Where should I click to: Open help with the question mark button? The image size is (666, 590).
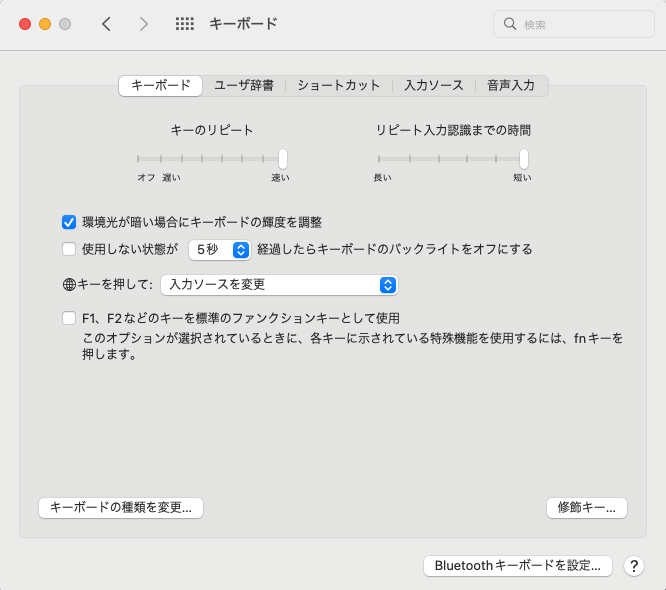pos(634,566)
